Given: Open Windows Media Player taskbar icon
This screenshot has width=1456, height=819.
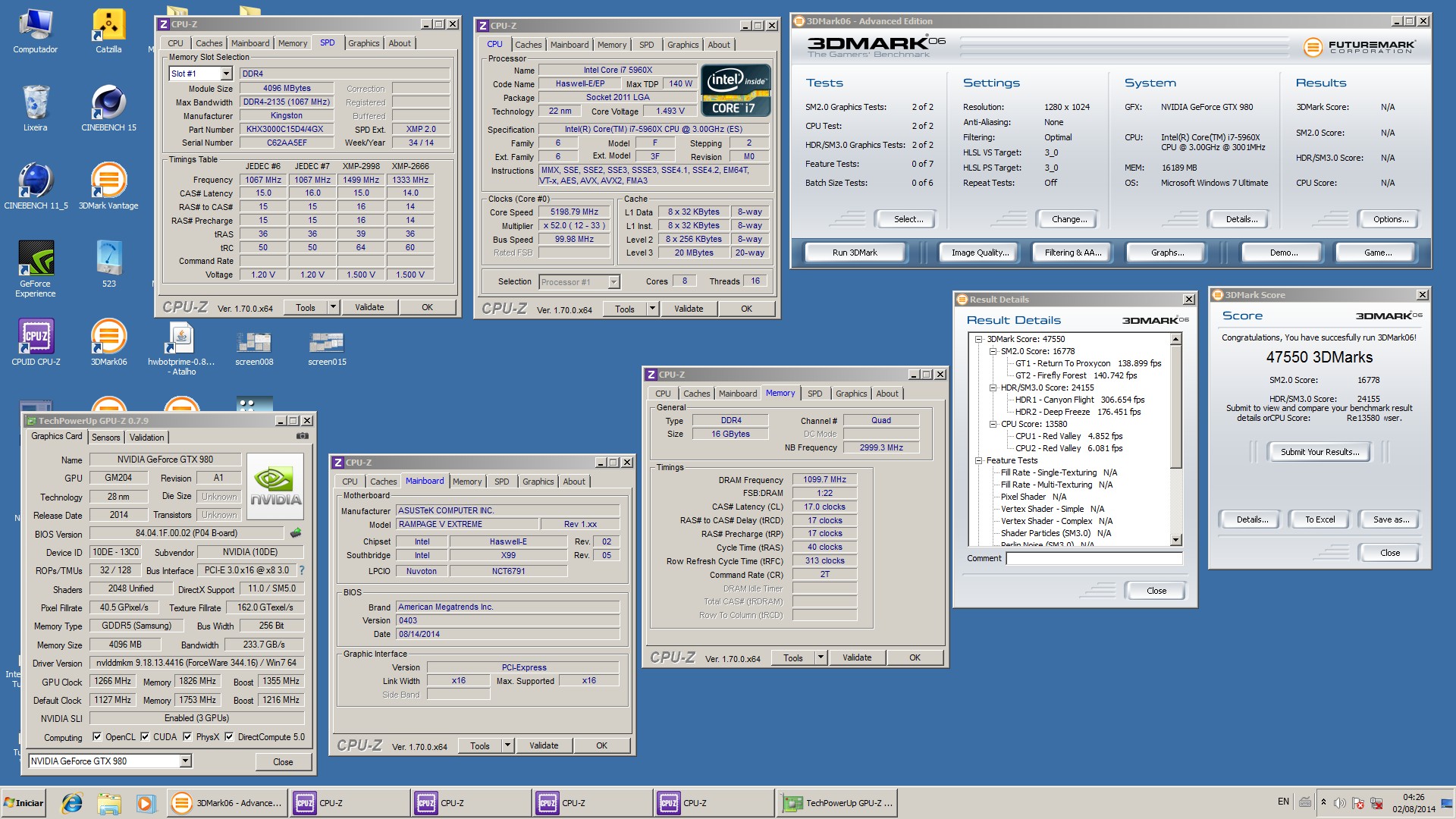Looking at the screenshot, I should click(146, 803).
